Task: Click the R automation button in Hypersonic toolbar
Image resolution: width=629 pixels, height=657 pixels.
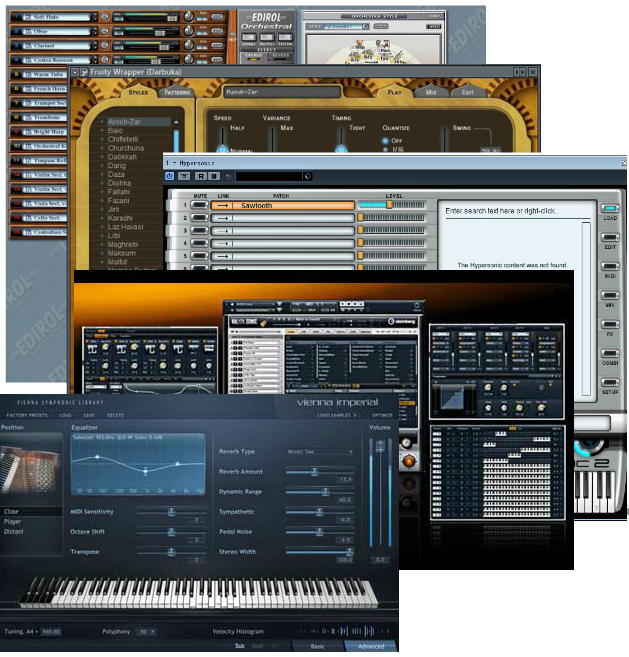Action: point(201,176)
